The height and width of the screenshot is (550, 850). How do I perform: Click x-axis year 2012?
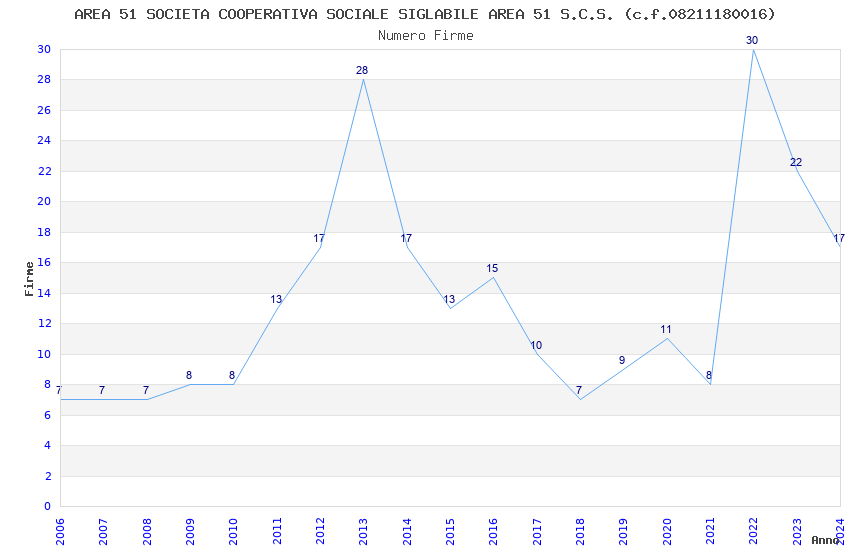click(x=320, y=531)
